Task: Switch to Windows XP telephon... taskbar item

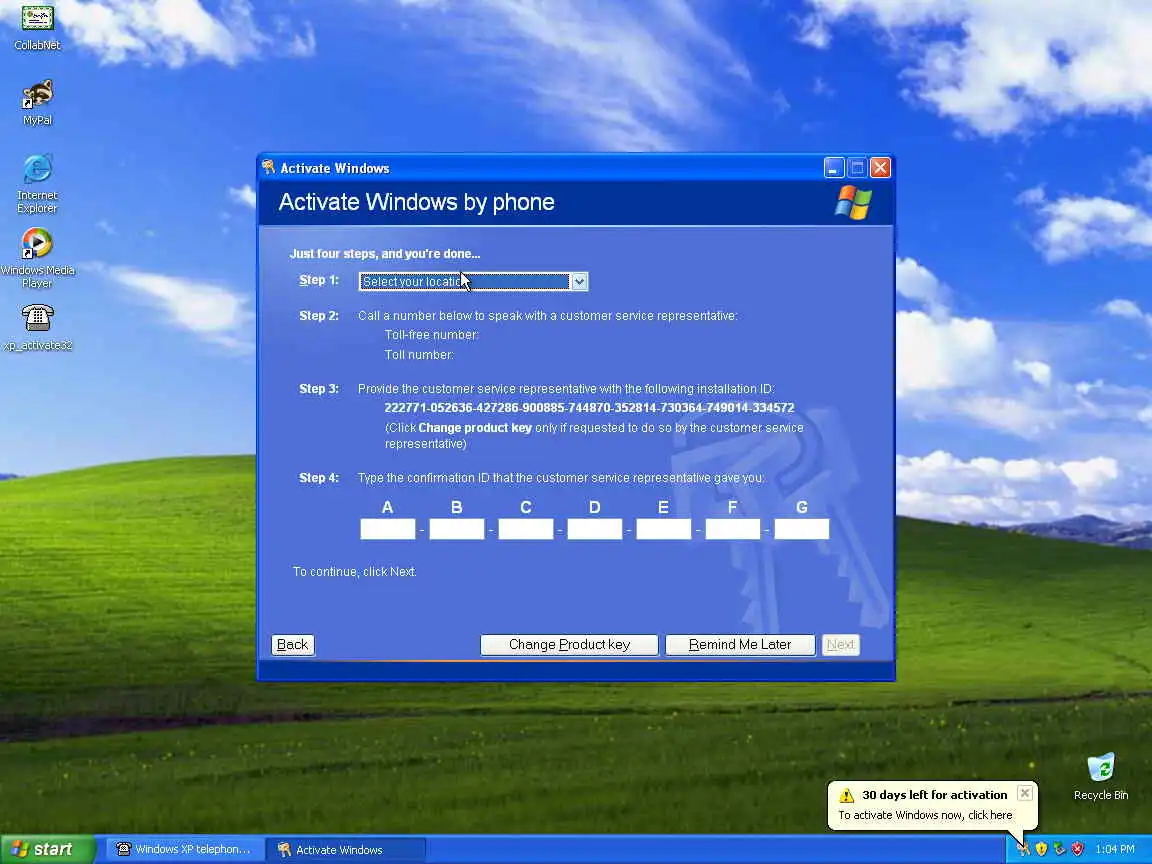Action: pos(184,849)
